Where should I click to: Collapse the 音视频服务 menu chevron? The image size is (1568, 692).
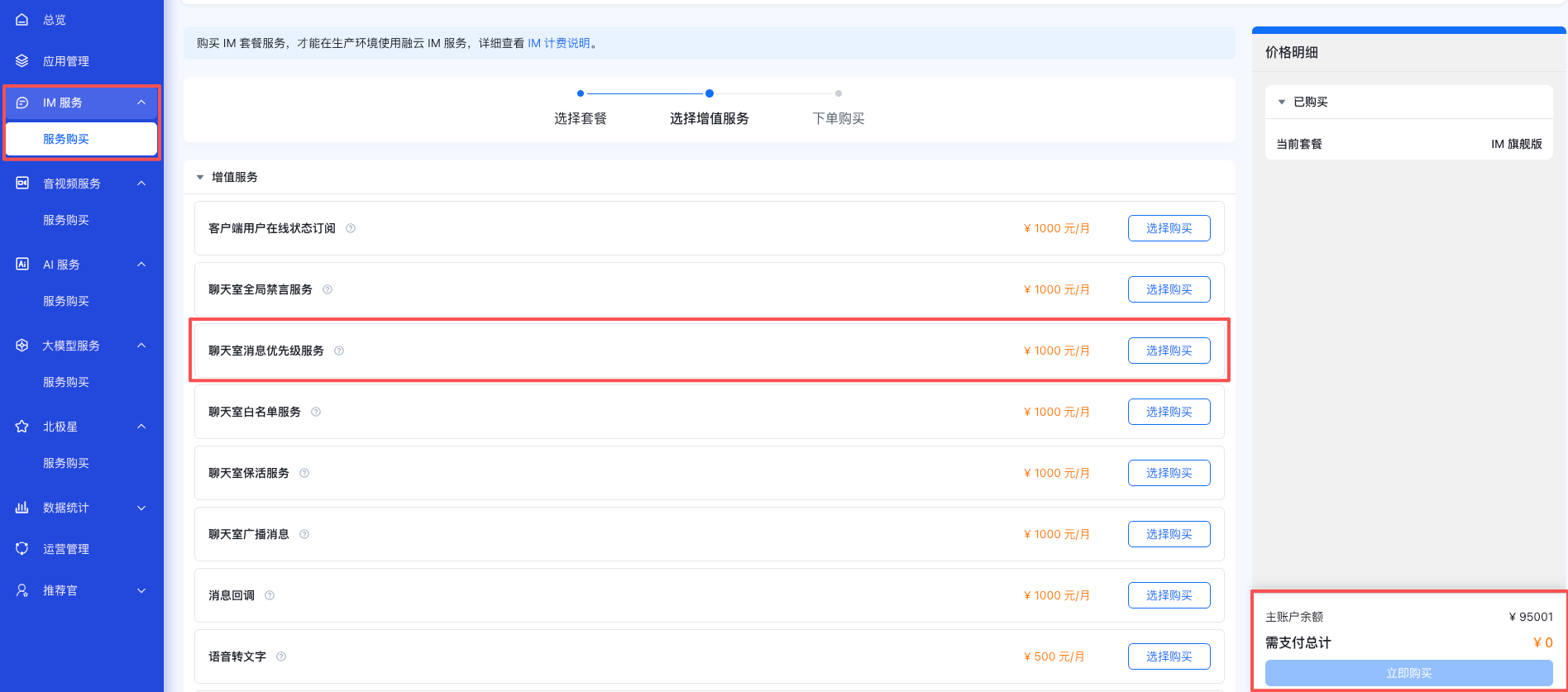(141, 184)
